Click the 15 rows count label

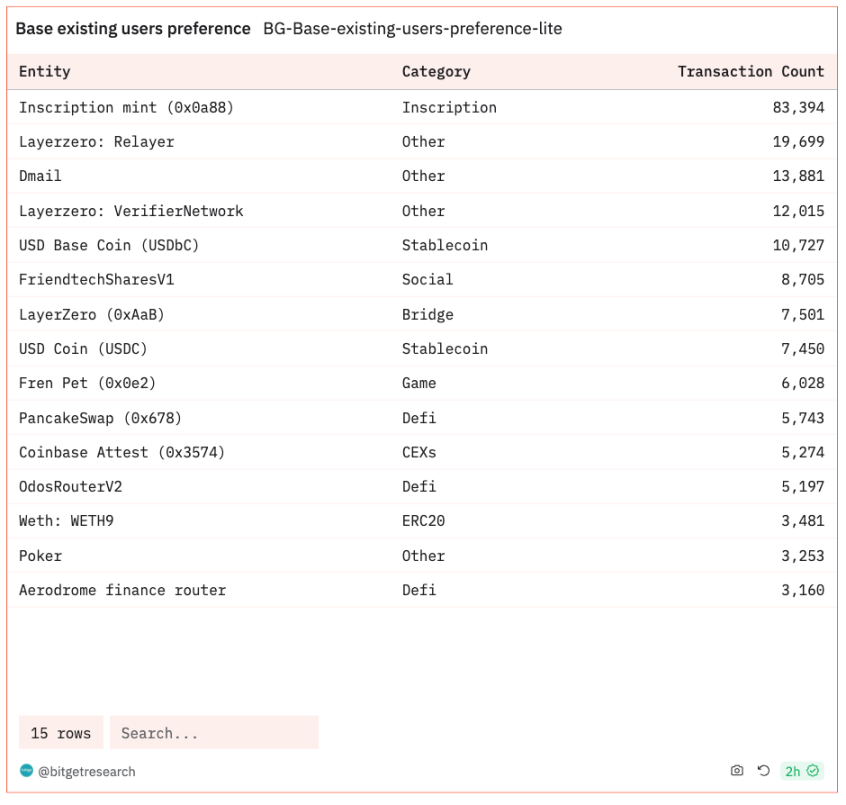point(61,733)
